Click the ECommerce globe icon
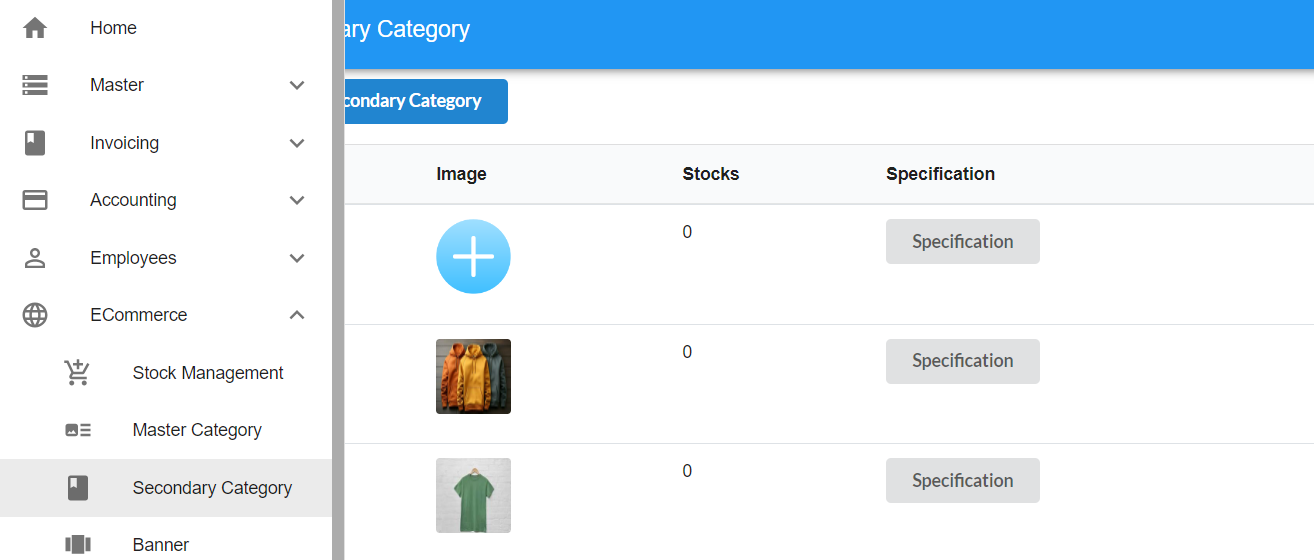Image resolution: width=1314 pixels, height=560 pixels. click(x=35, y=315)
